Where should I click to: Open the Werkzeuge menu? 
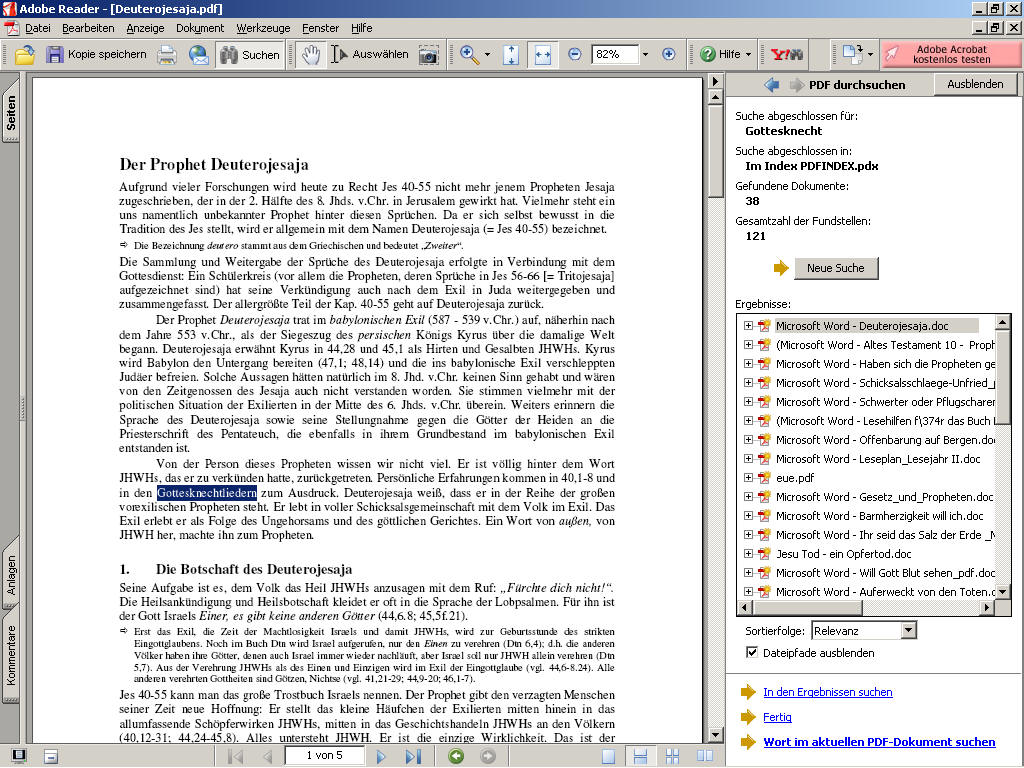point(265,28)
